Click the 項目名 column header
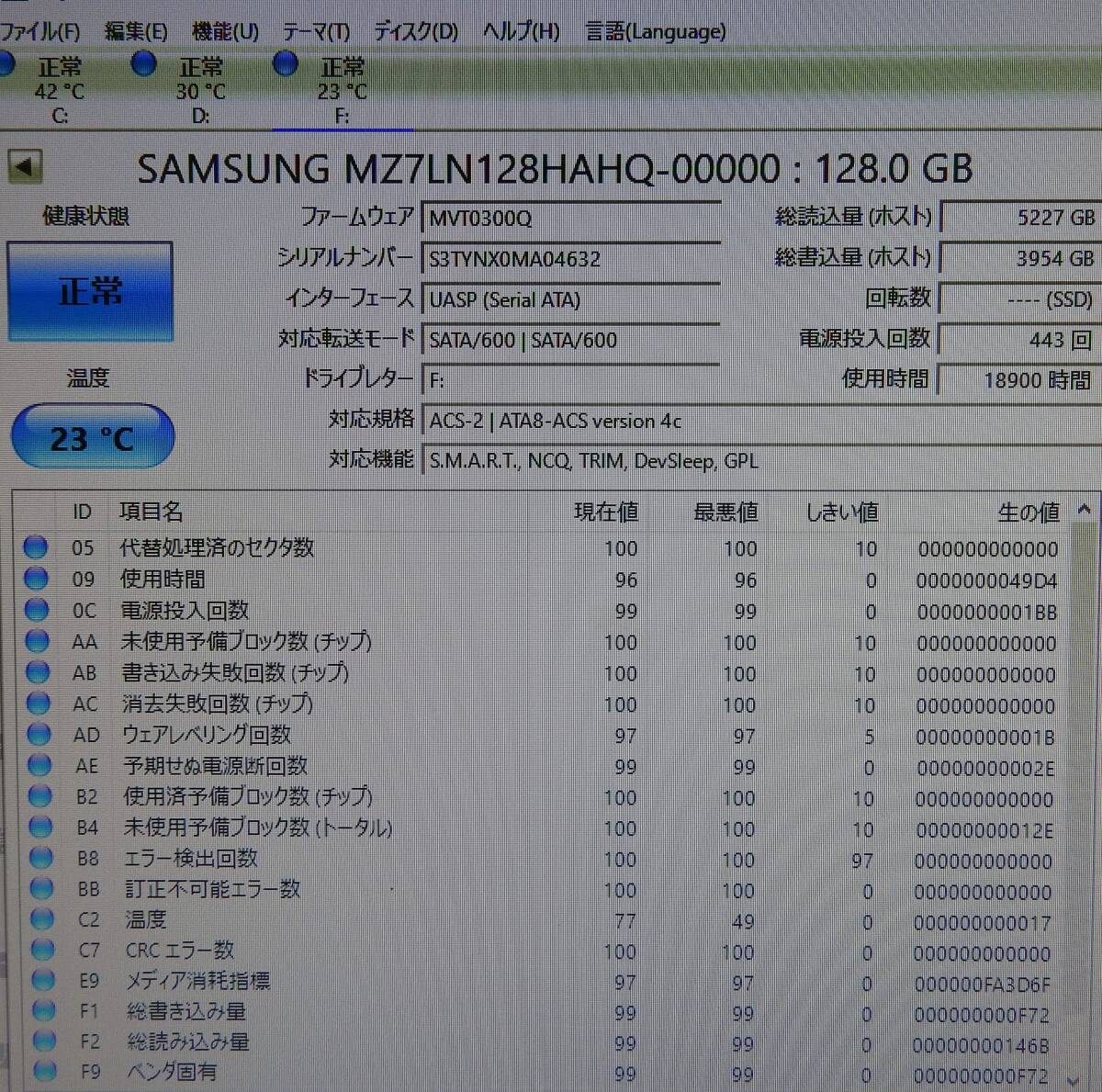Image resolution: width=1102 pixels, height=1092 pixels. [152, 512]
